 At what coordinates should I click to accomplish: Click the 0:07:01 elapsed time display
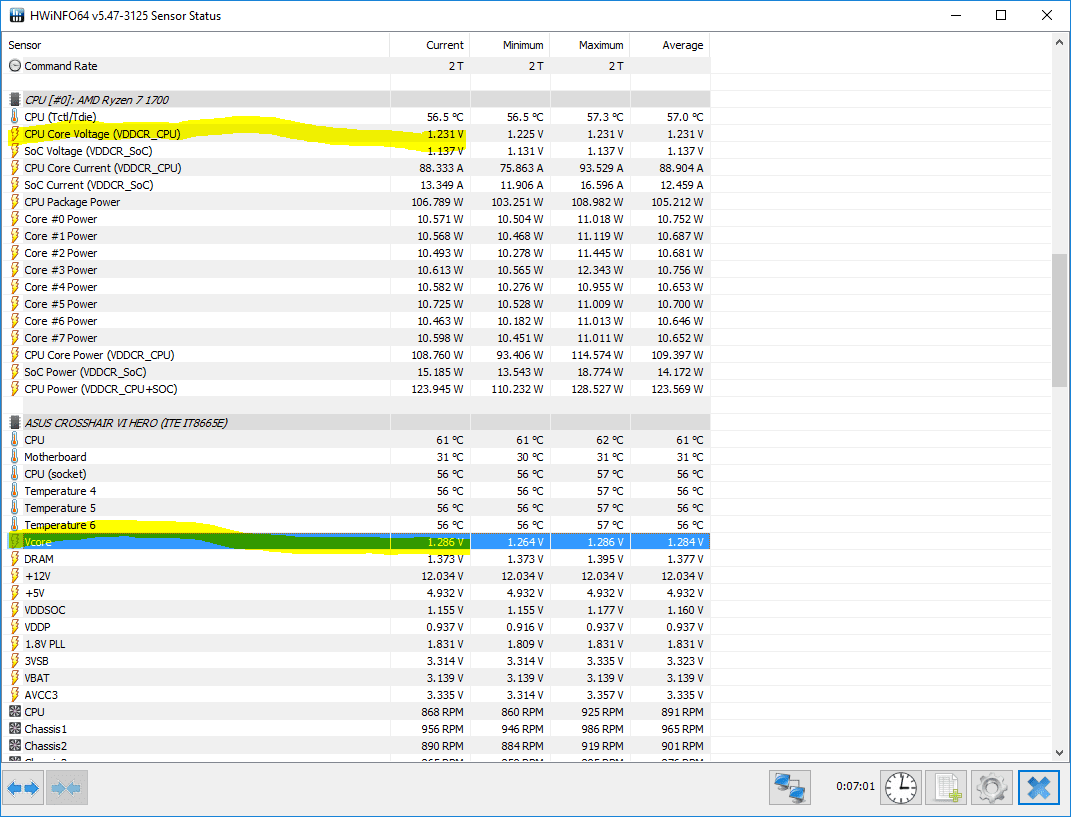[855, 786]
